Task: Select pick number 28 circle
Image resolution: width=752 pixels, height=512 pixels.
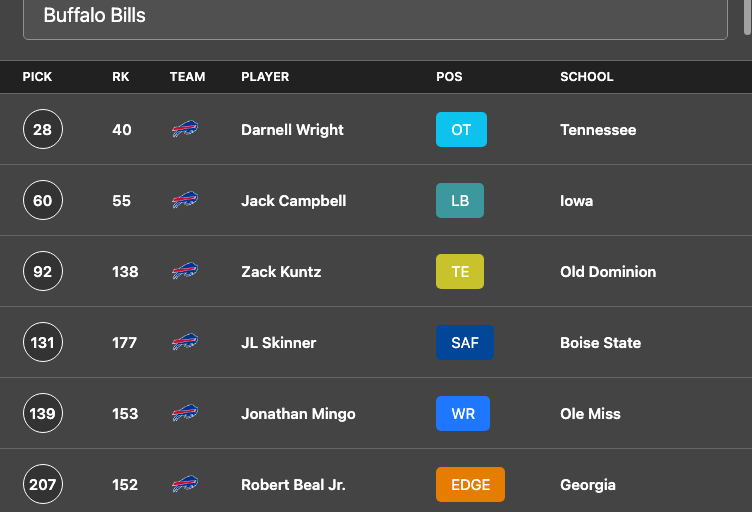Action: (43, 129)
